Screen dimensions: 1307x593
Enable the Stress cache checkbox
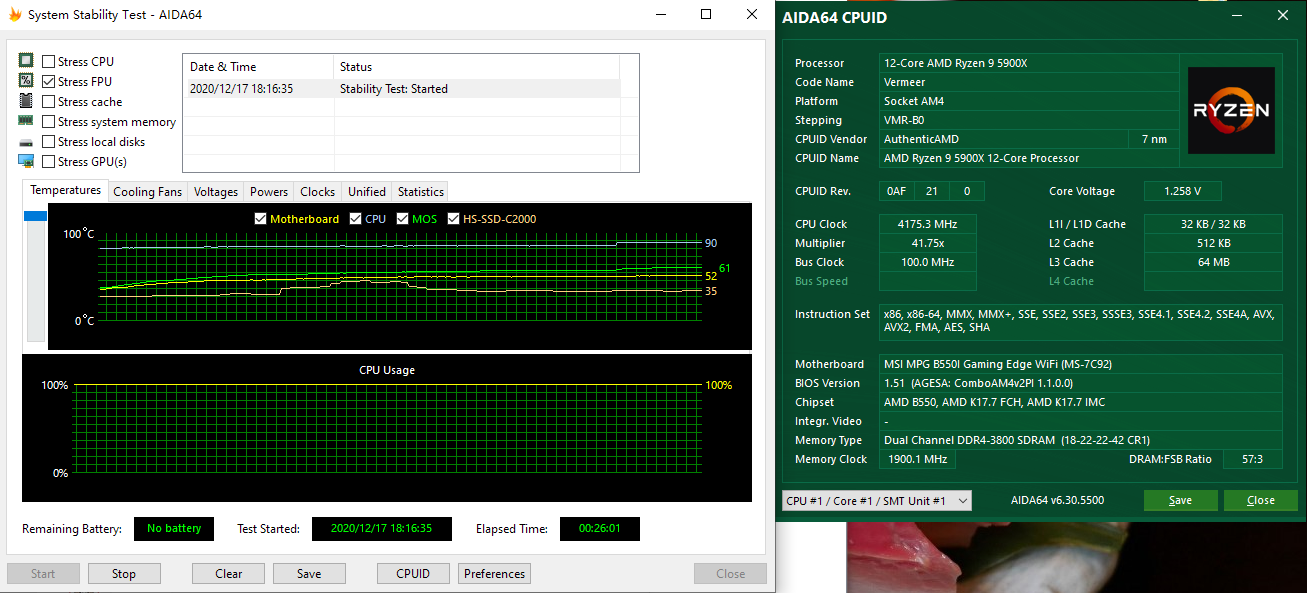(x=48, y=102)
